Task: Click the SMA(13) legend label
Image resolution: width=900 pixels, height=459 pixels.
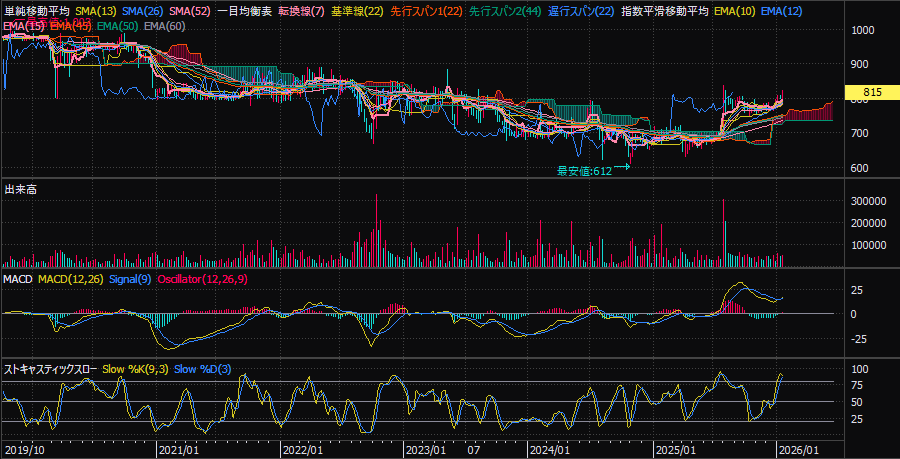Action: tap(98, 11)
